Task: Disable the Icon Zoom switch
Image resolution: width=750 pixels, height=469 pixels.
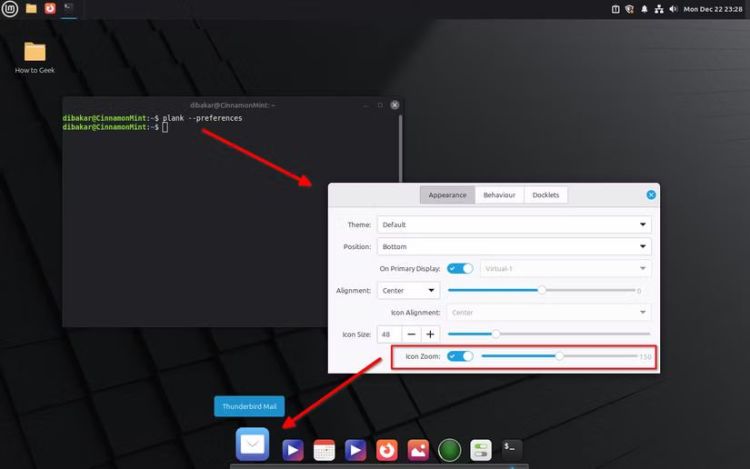Action: 460,356
